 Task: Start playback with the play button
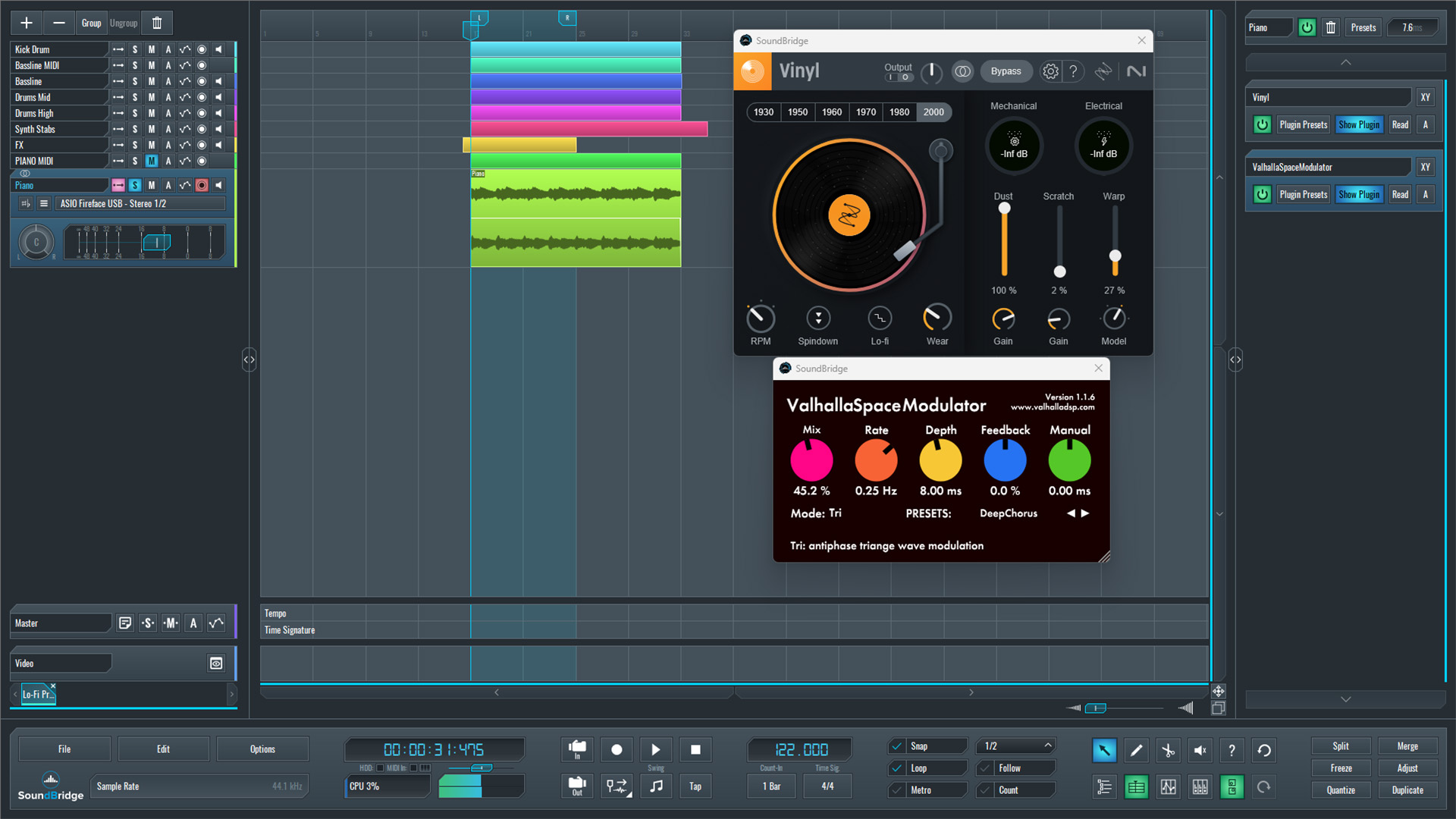point(656,750)
